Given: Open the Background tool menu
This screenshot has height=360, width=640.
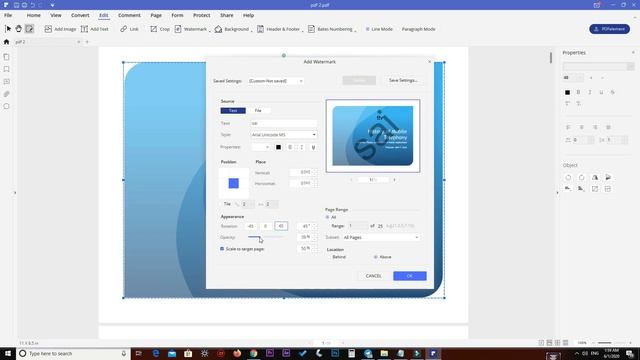Looking at the screenshot, I should (232, 29).
